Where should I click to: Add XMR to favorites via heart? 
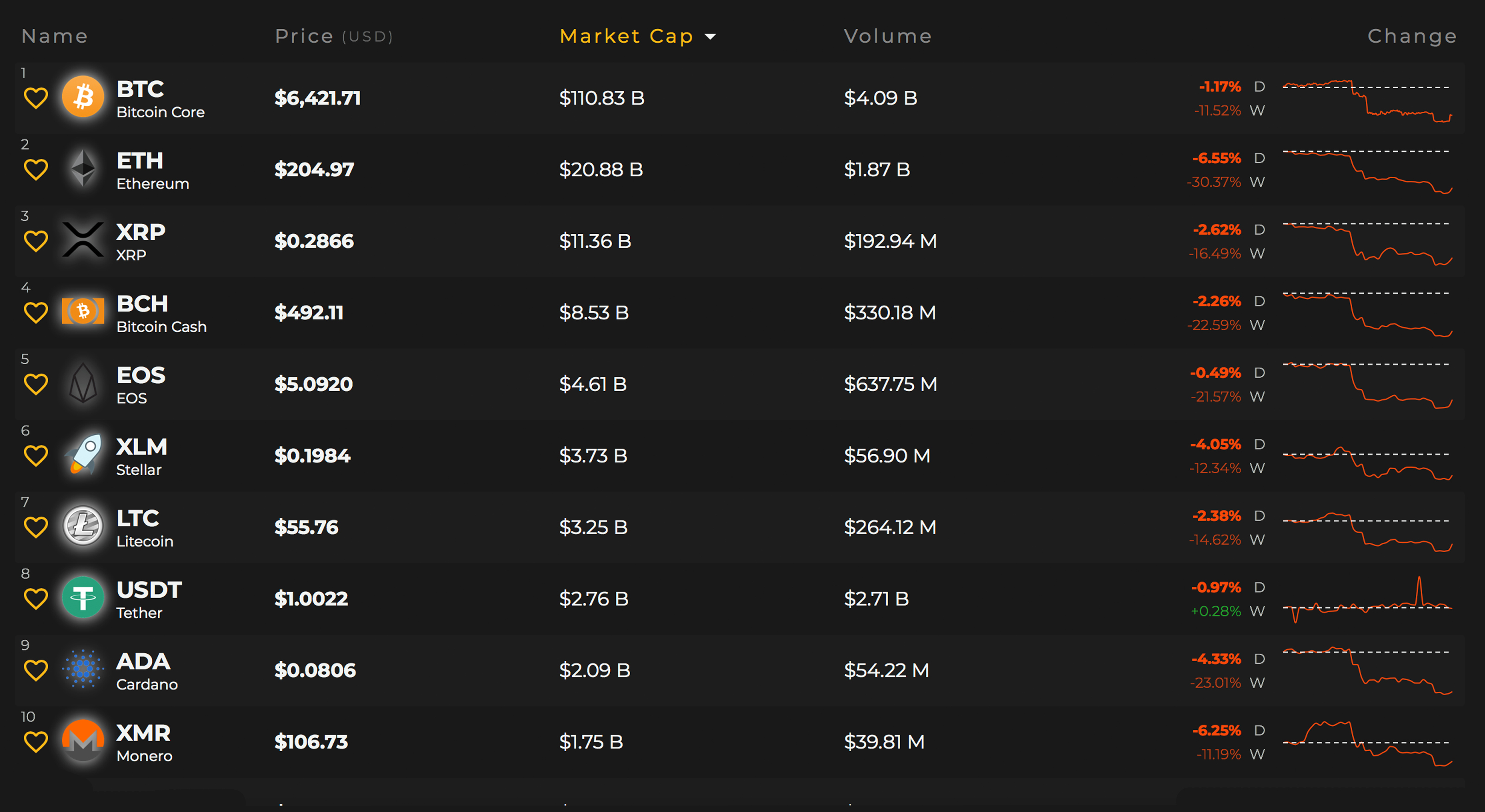tap(36, 741)
